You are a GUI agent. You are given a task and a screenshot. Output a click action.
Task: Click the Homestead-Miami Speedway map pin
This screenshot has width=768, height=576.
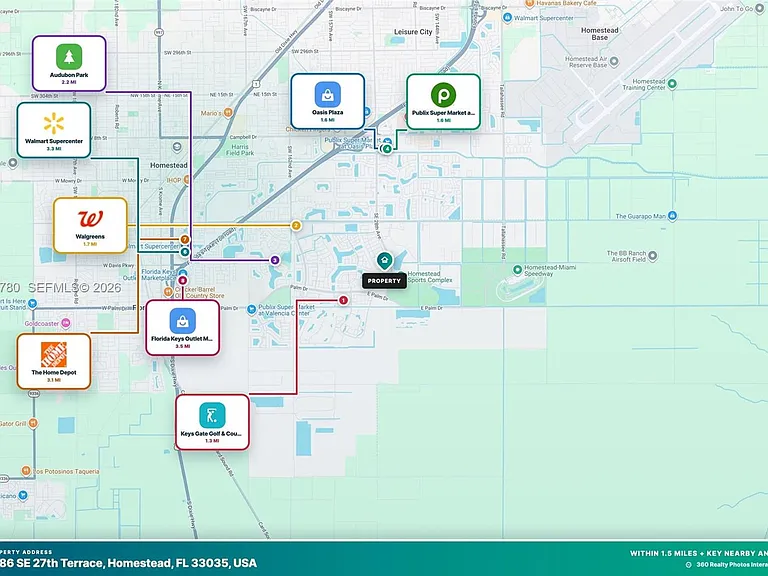pyautogui.click(x=517, y=270)
